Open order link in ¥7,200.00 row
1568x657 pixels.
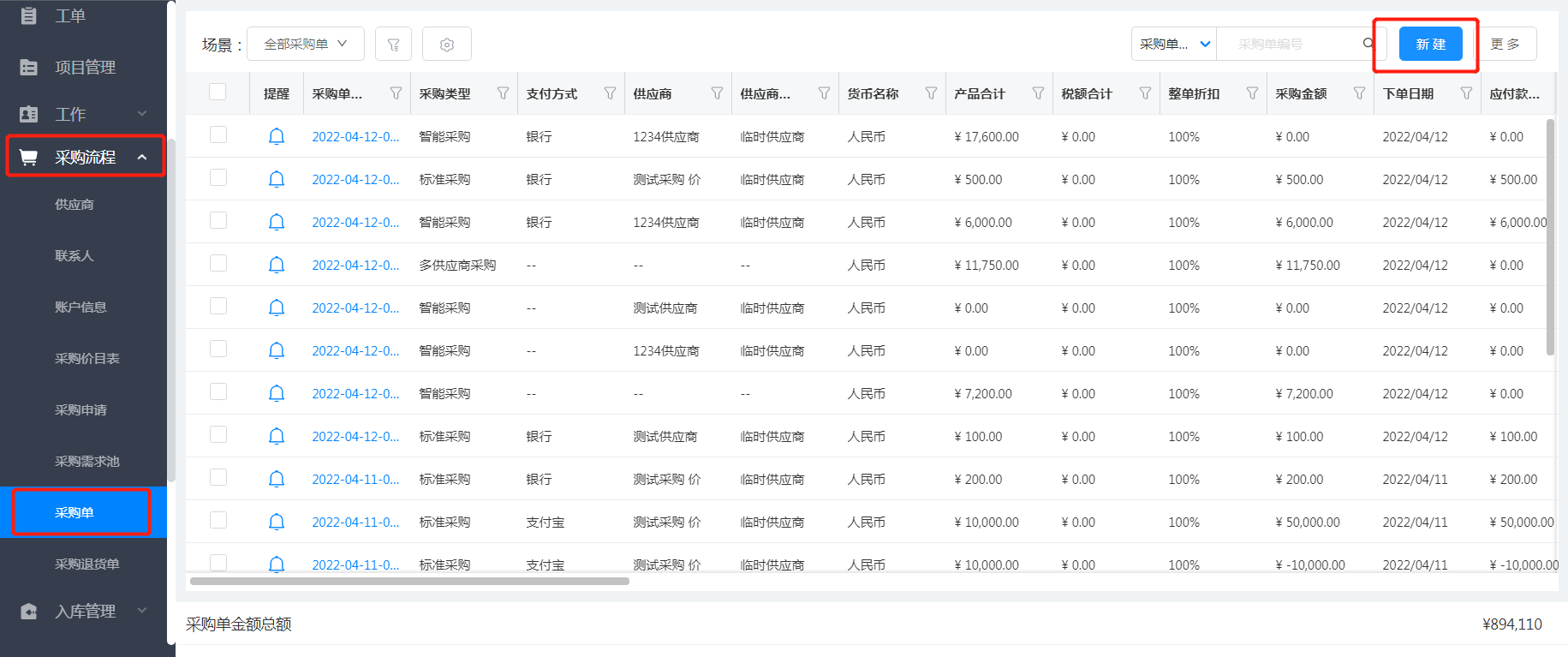click(x=355, y=394)
